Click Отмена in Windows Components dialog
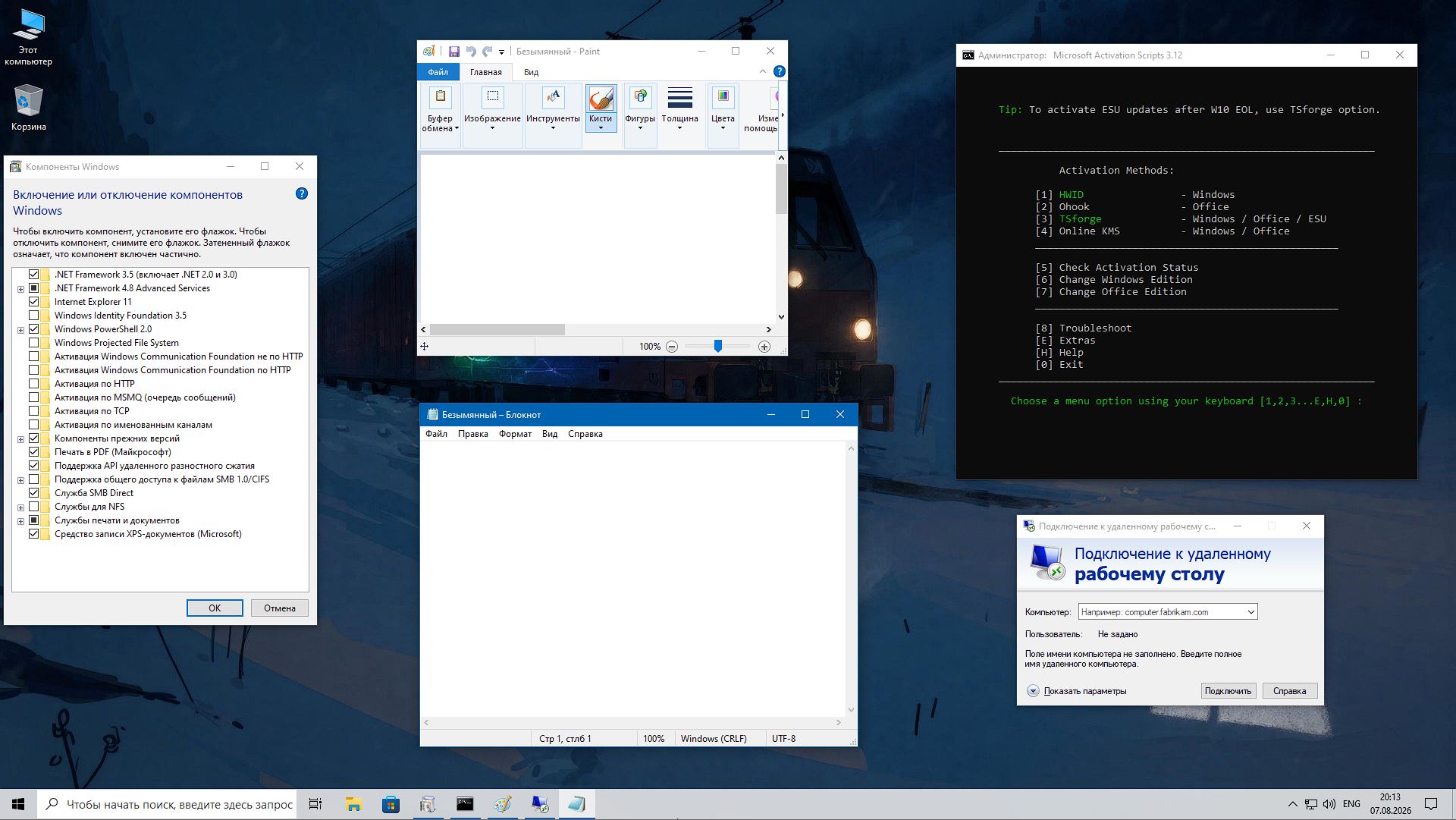Screen dimensions: 1456x820 point(280,608)
